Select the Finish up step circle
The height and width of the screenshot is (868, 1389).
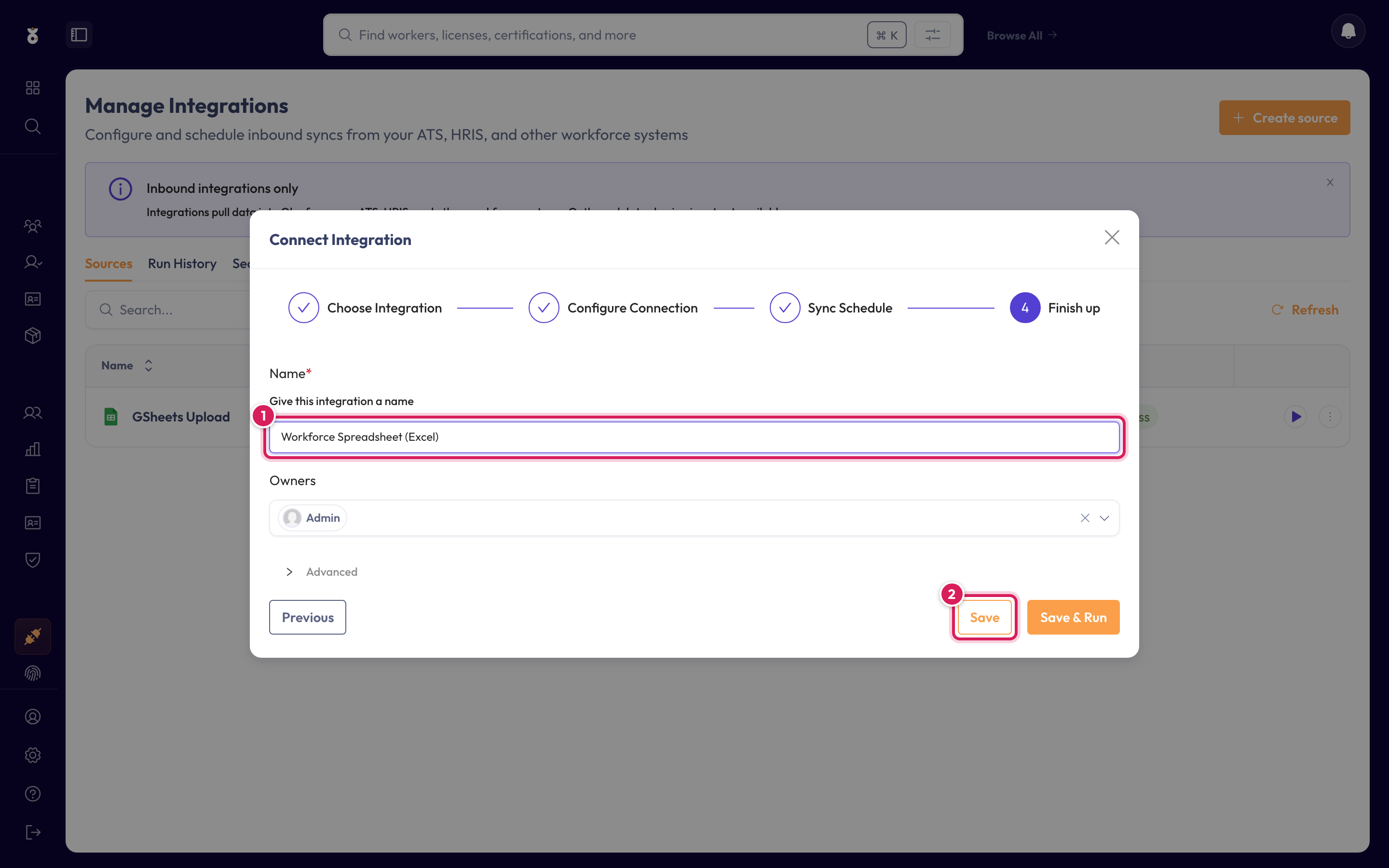(1024, 308)
